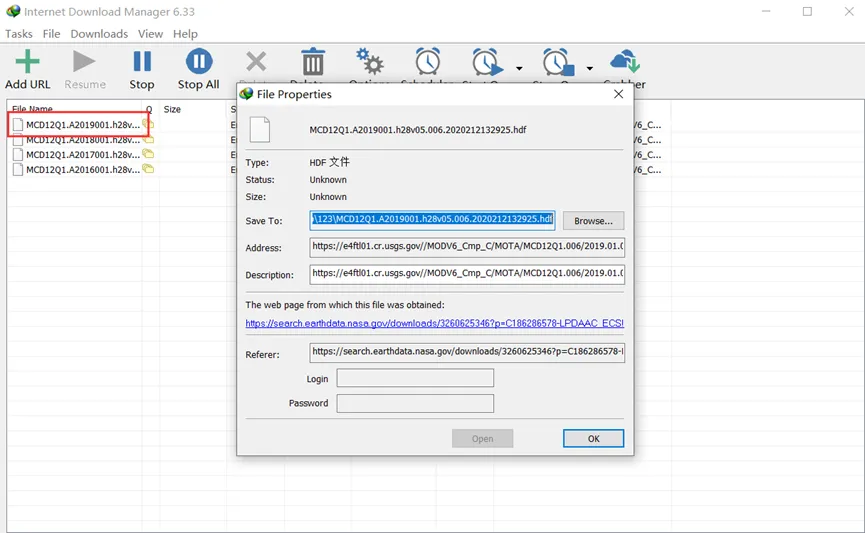Click the Stop pause icon
Image resolution: width=865 pixels, height=533 pixels.
click(x=142, y=61)
